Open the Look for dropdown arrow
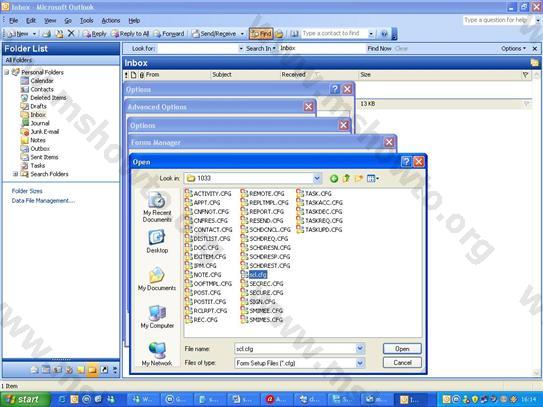 [x=241, y=49]
